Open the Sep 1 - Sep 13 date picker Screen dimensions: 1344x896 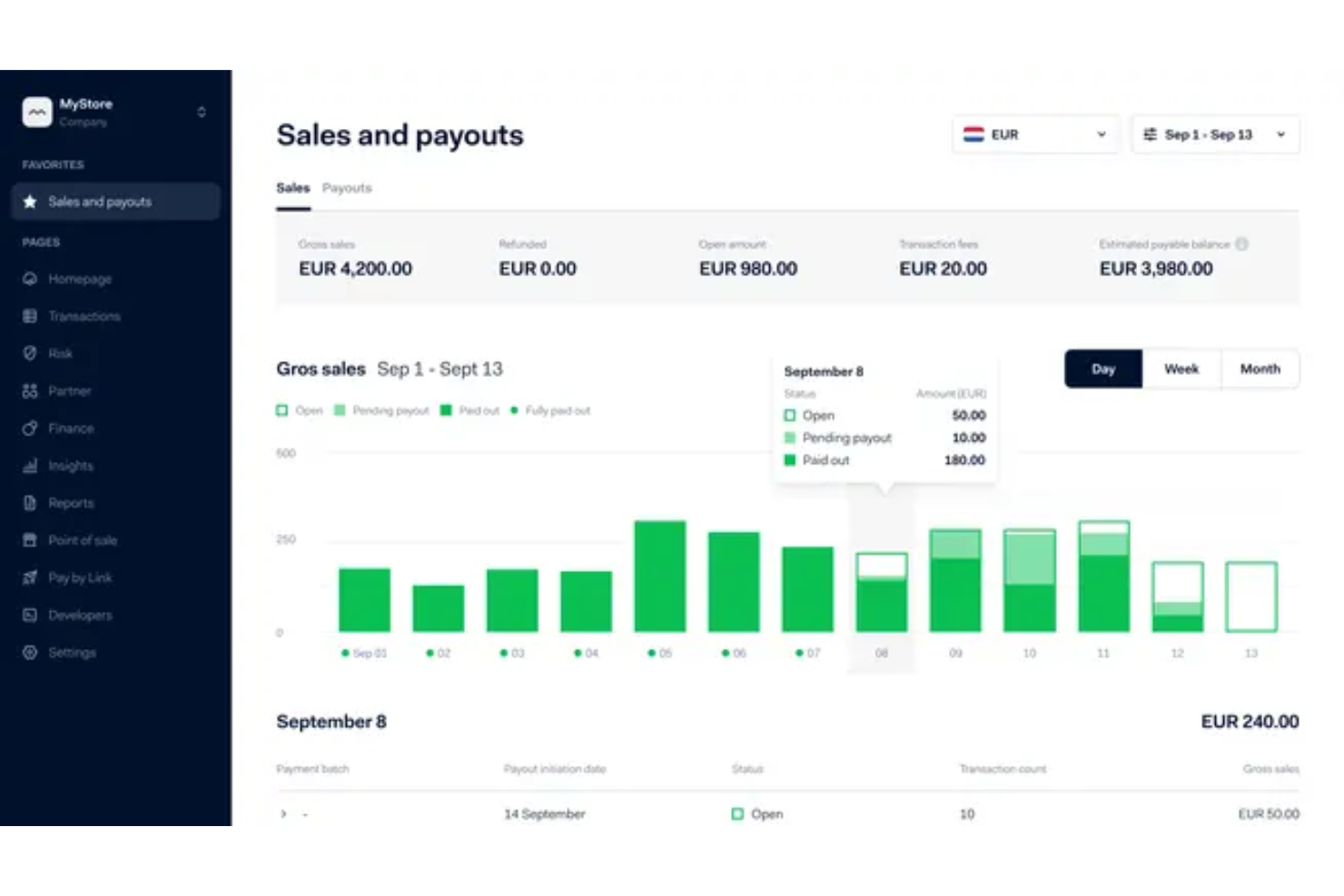[x=1214, y=134]
